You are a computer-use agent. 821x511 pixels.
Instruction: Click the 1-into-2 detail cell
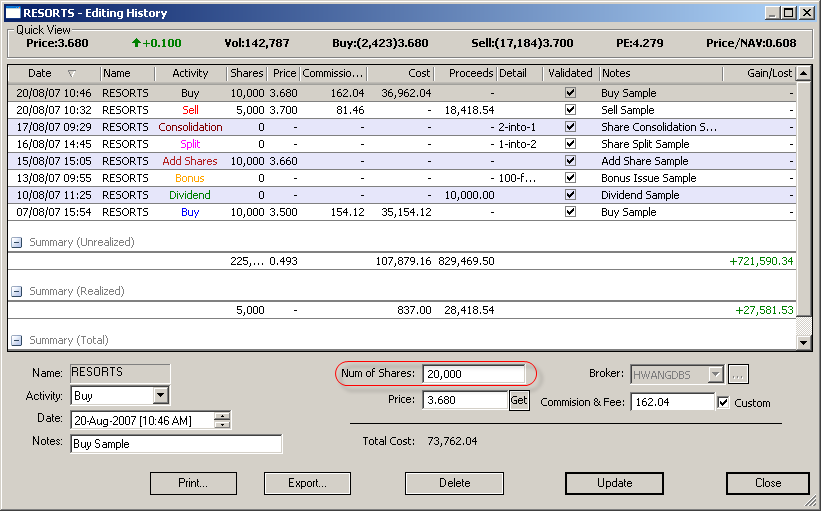tap(517, 144)
